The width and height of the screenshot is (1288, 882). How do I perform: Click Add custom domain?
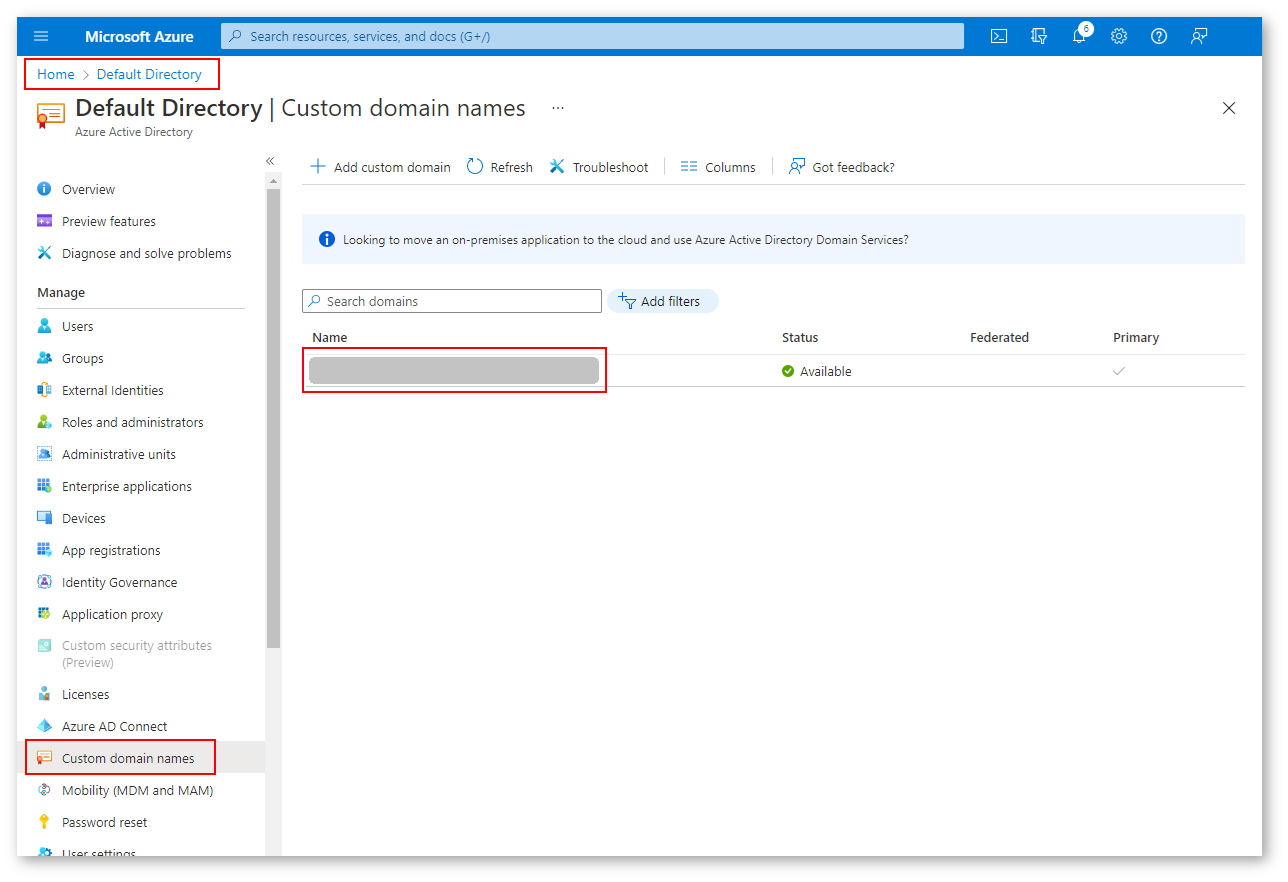[x=380, y=167]
